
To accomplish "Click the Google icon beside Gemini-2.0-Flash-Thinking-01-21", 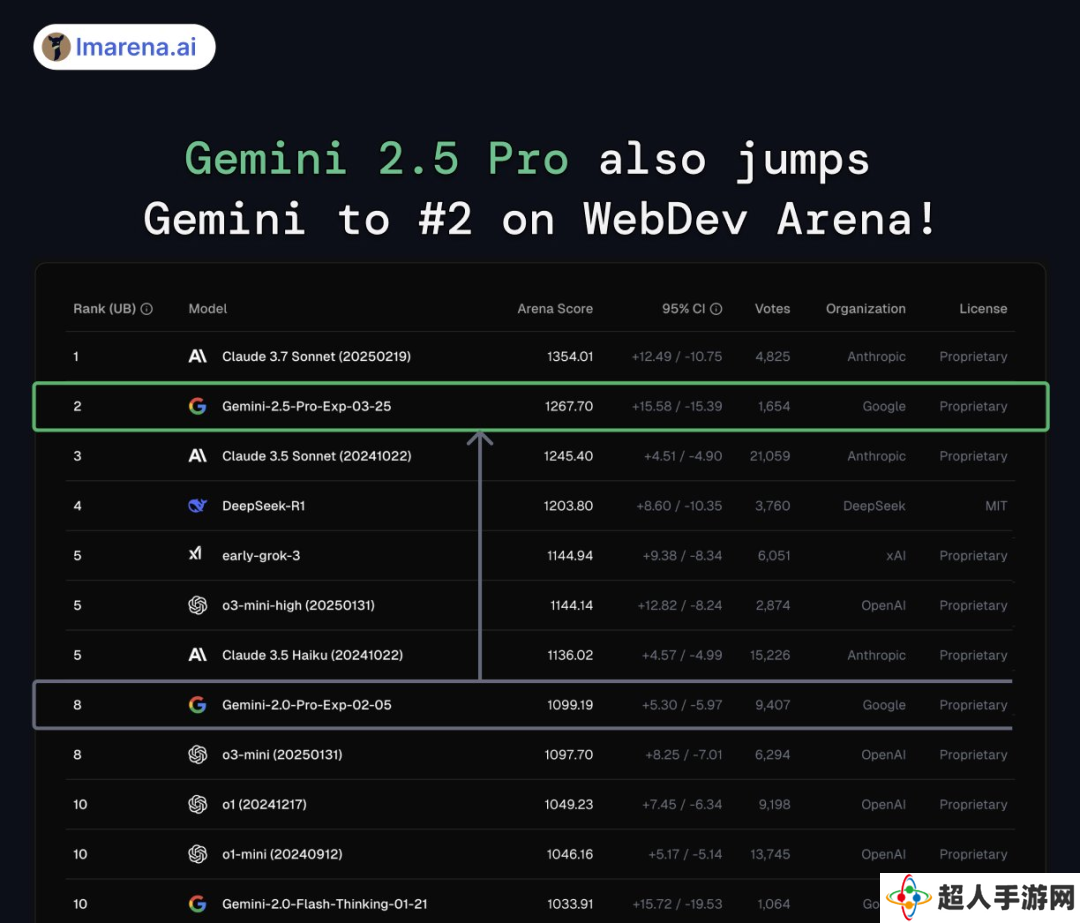I will 198,904.
